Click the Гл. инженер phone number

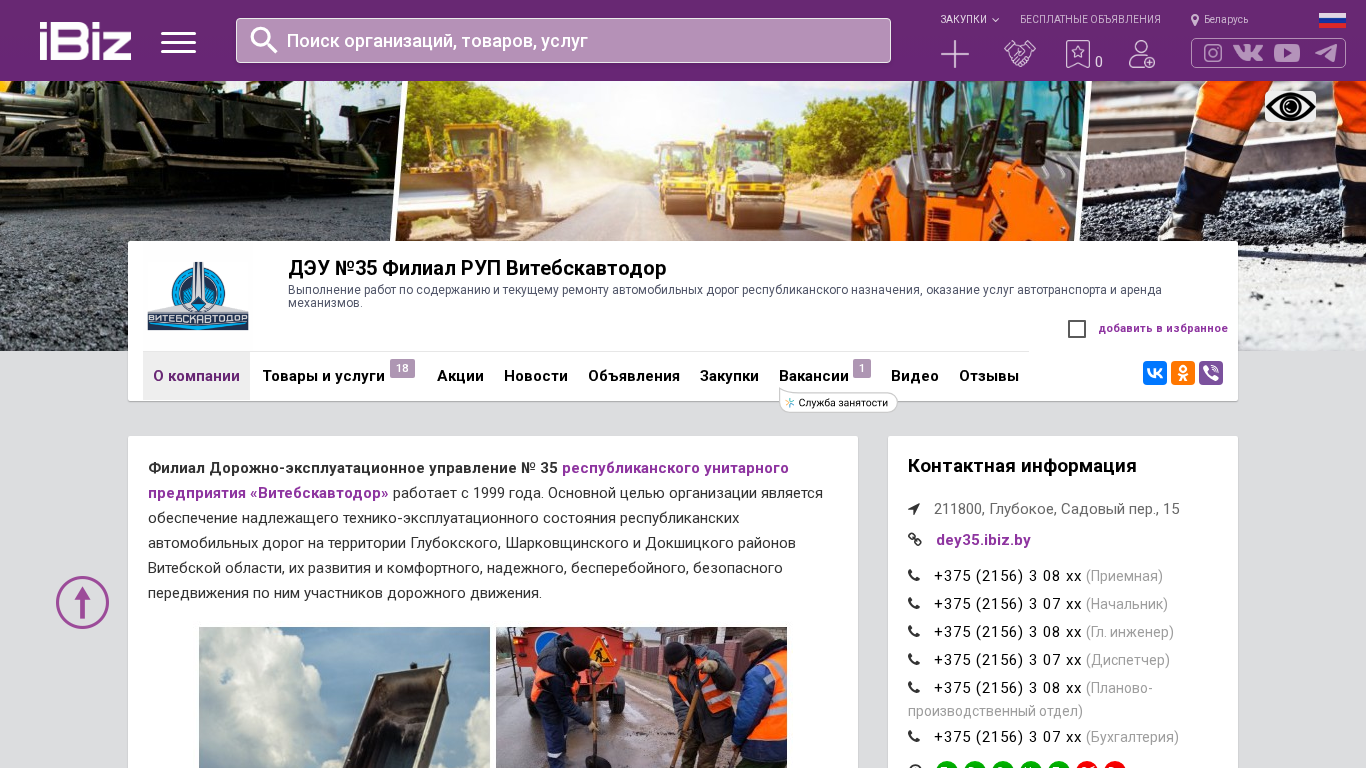[x=1007, y=632]
